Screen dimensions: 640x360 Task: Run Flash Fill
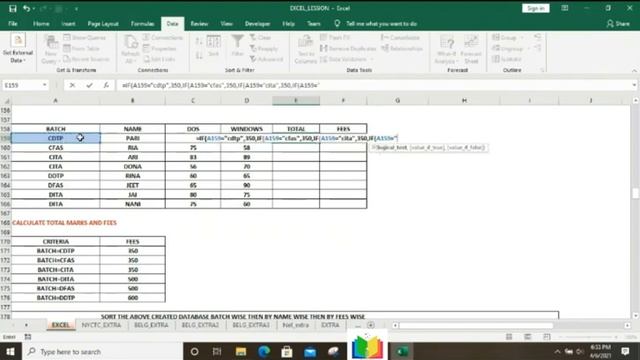[335, 38]
